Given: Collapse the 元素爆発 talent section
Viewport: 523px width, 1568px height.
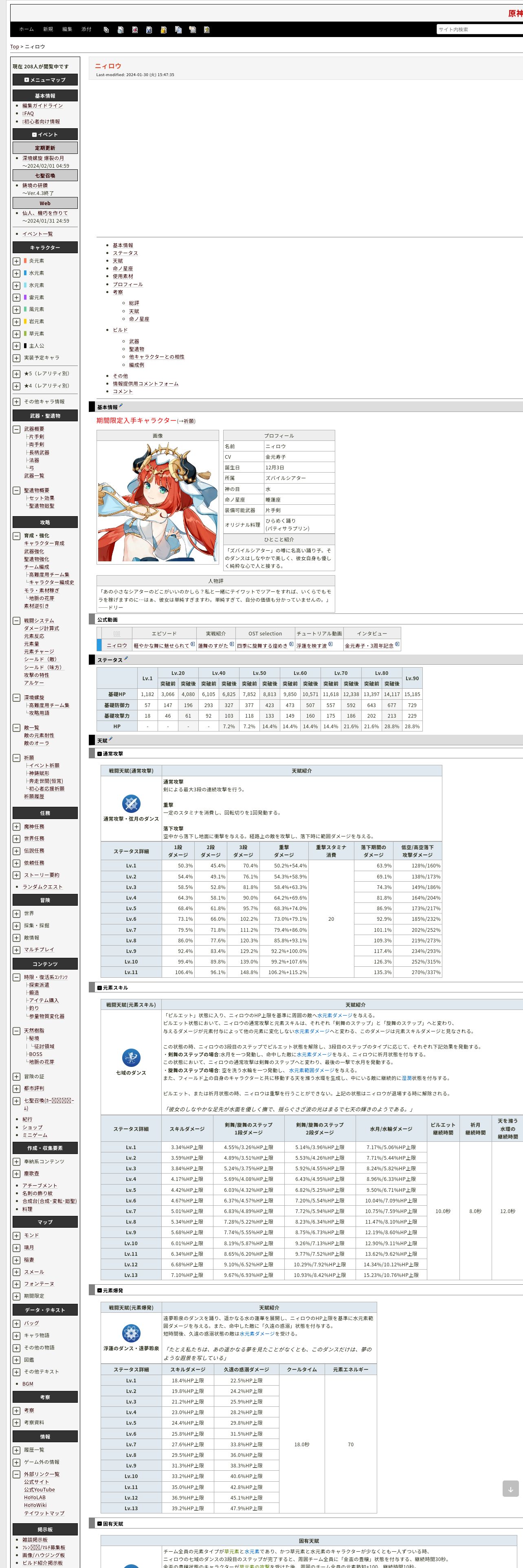Looking at the screenshot, I should pyautogui.click(x=100, y=1290).
